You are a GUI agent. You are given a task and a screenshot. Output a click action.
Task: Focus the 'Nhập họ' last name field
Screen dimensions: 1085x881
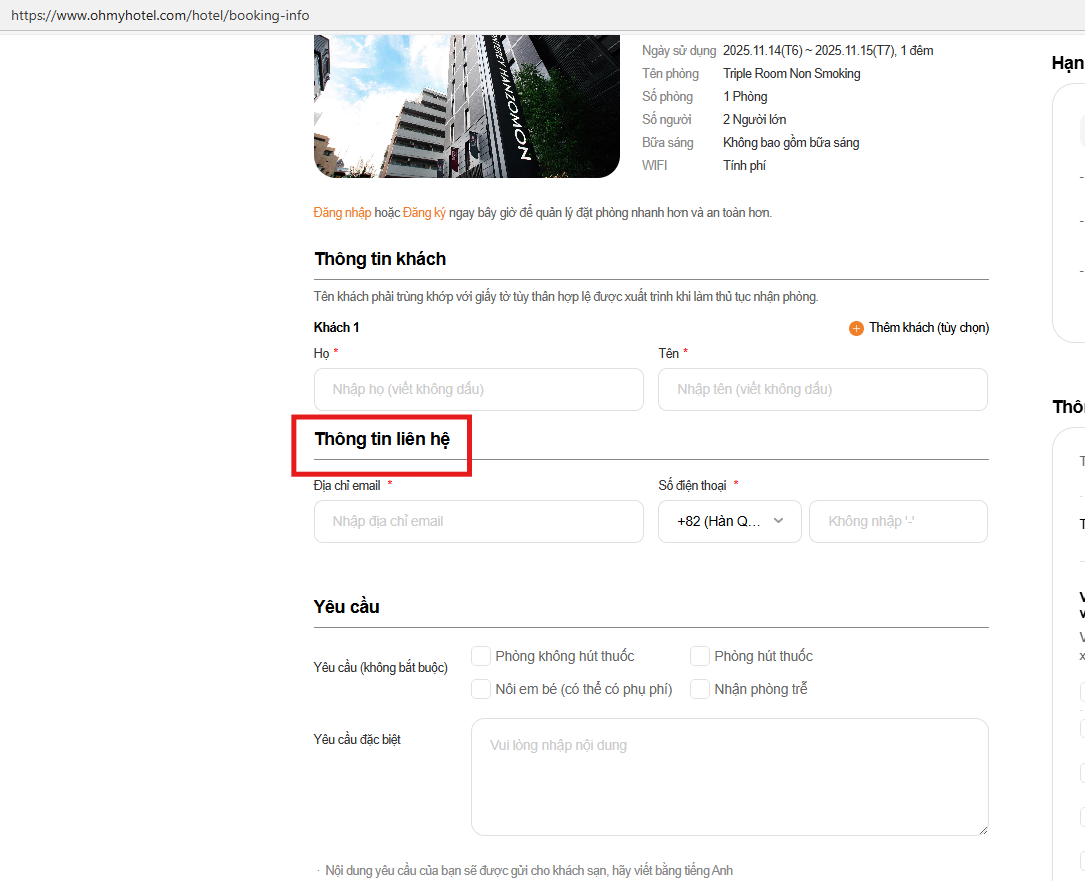point(479,389)
